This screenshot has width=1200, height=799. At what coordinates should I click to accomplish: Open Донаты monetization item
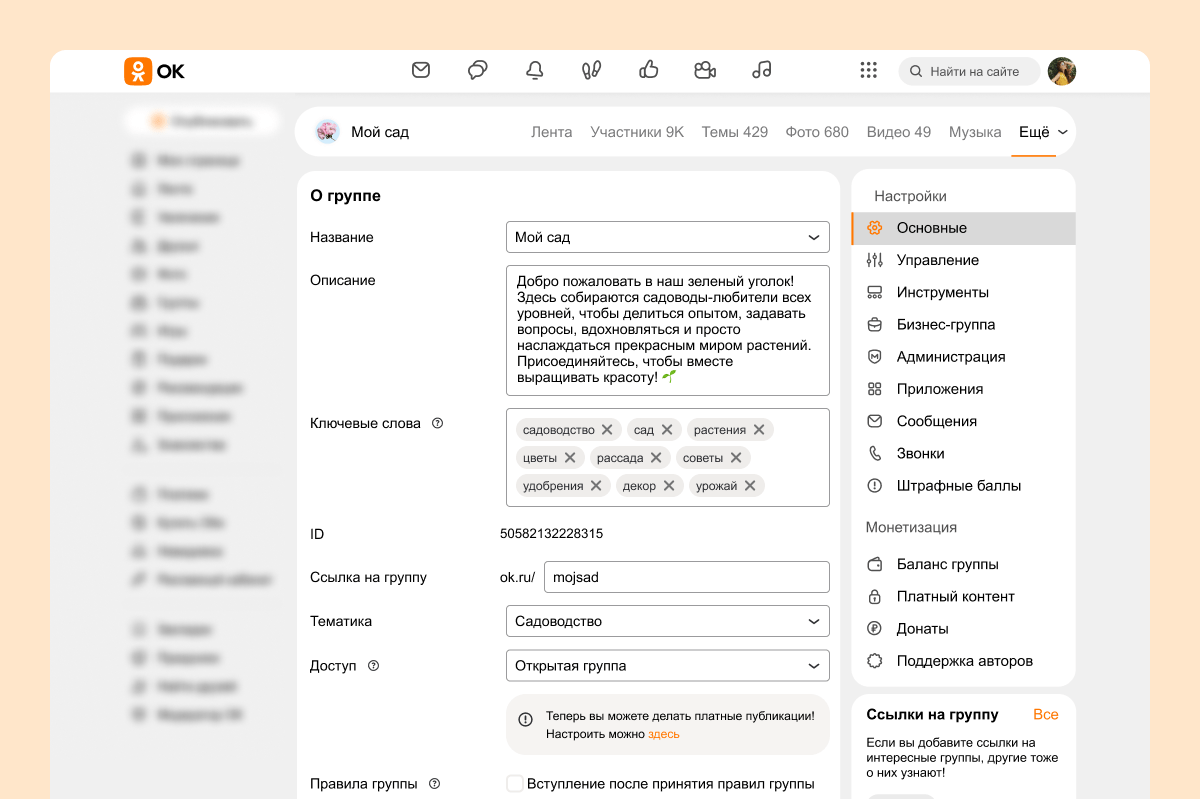[964, 629]
